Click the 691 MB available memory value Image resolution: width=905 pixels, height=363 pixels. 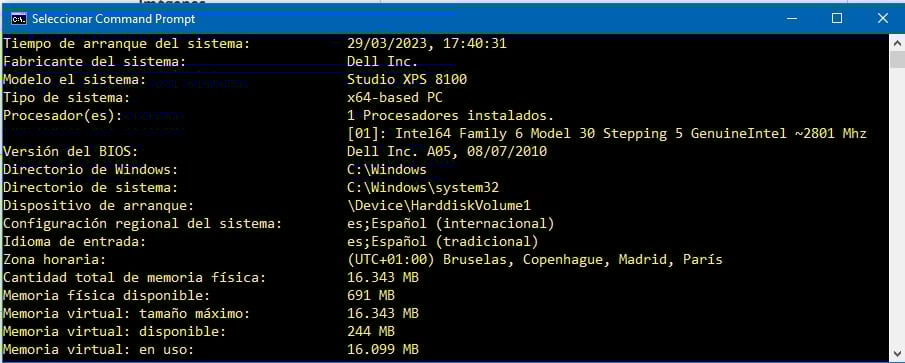tap(371, 295)
